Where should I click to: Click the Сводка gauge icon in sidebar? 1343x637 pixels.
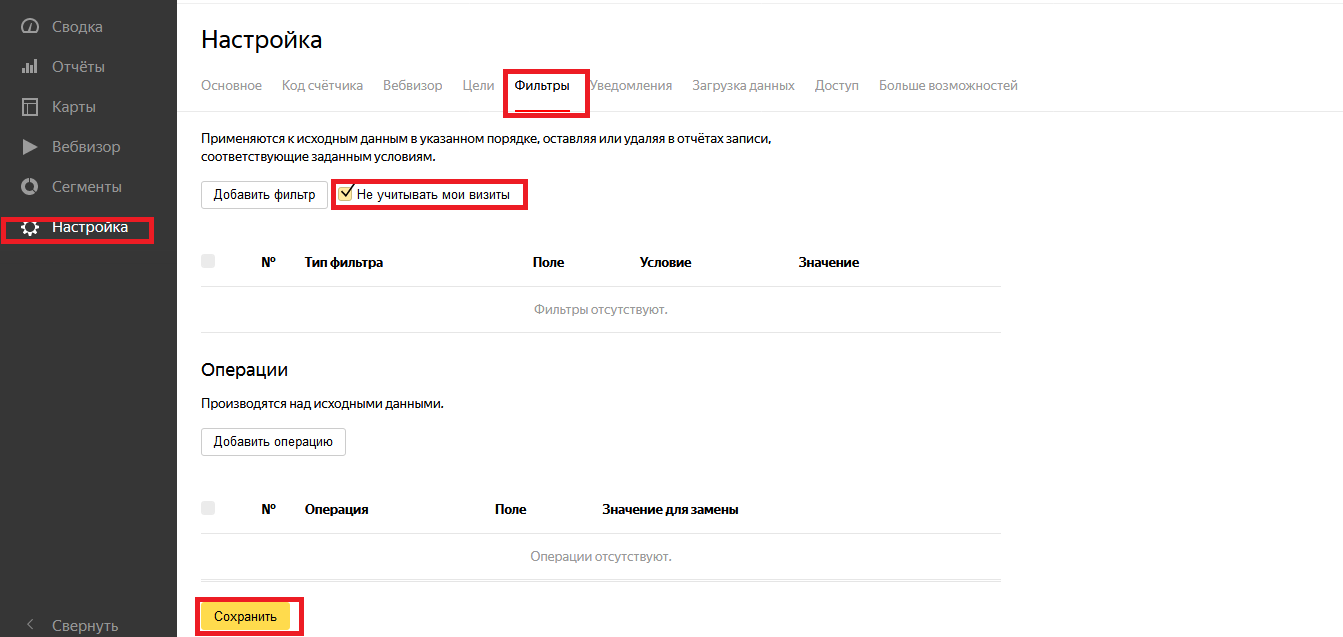click(30, 27)
